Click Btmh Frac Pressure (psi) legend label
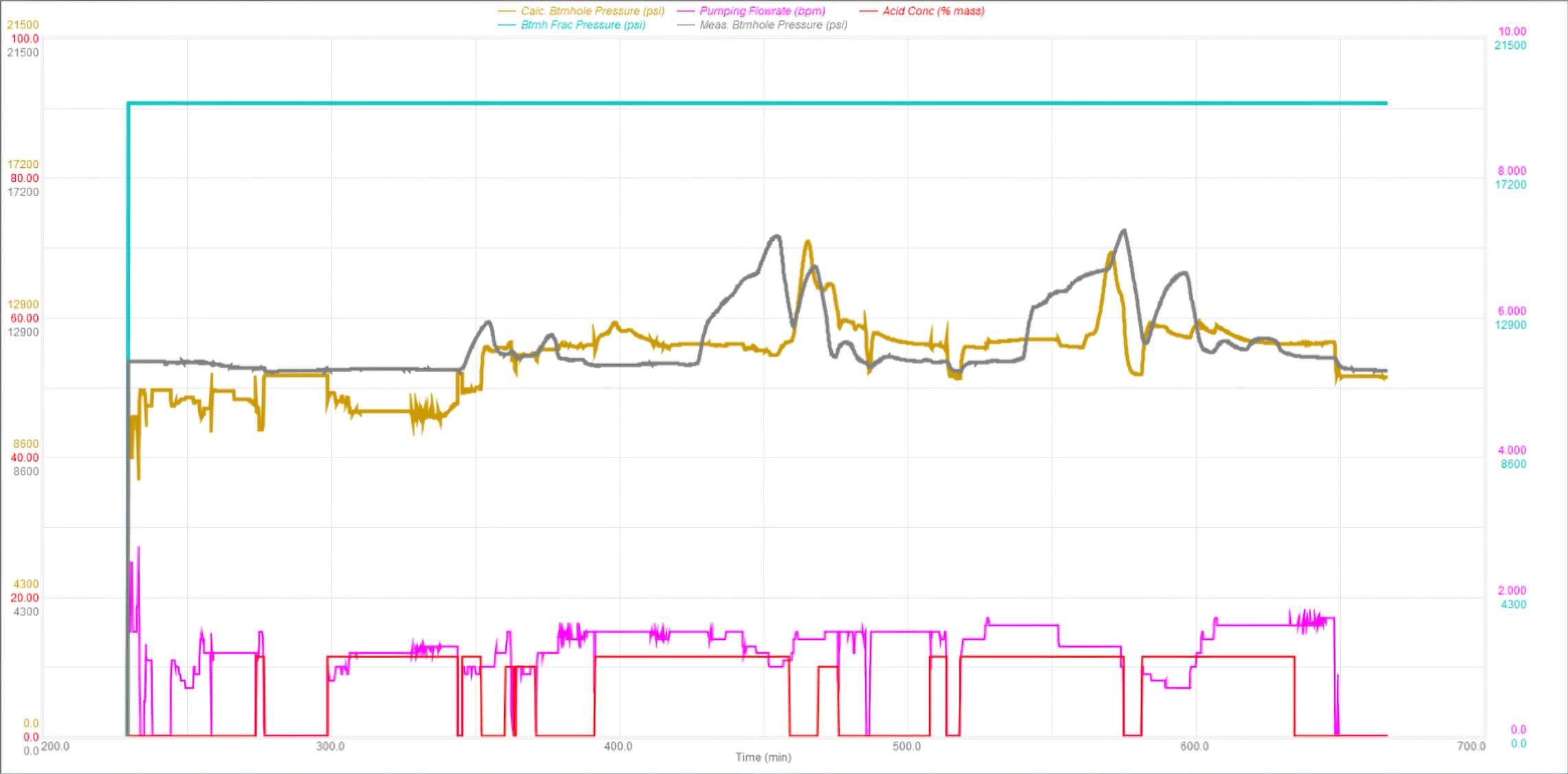This screenshot has width=1568, height=774. tap(582, 25)
